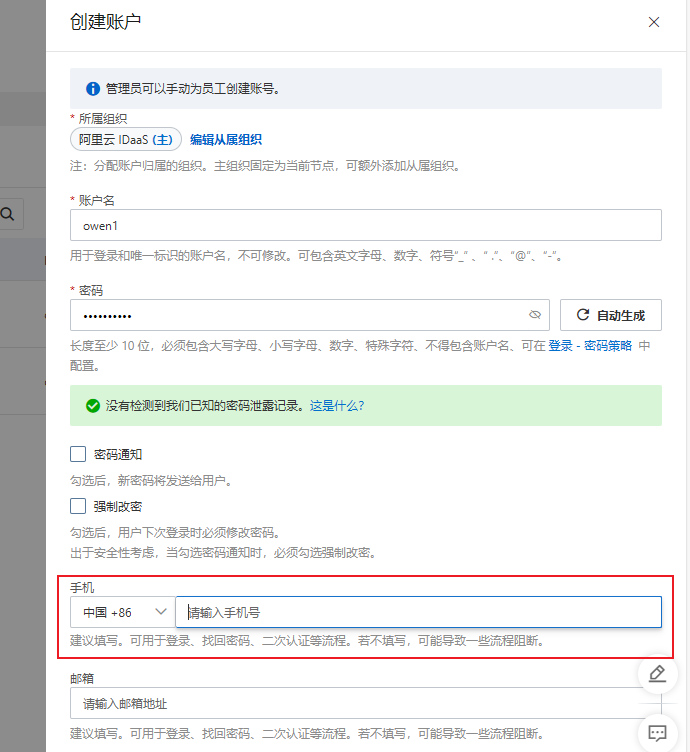Open the 登录 - 密码策略 link

[x=590, y=346]
